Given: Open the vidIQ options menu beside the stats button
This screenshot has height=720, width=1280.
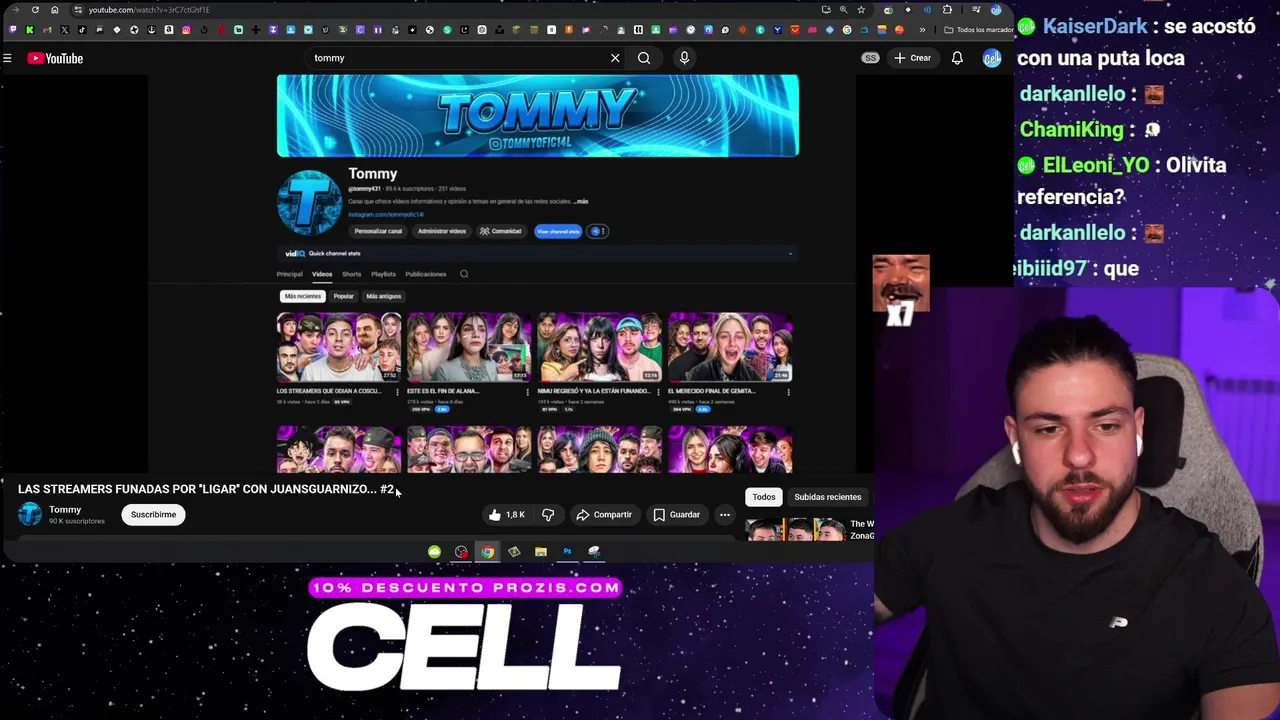Looking at the screenshot, I should [x=597, y=231].
